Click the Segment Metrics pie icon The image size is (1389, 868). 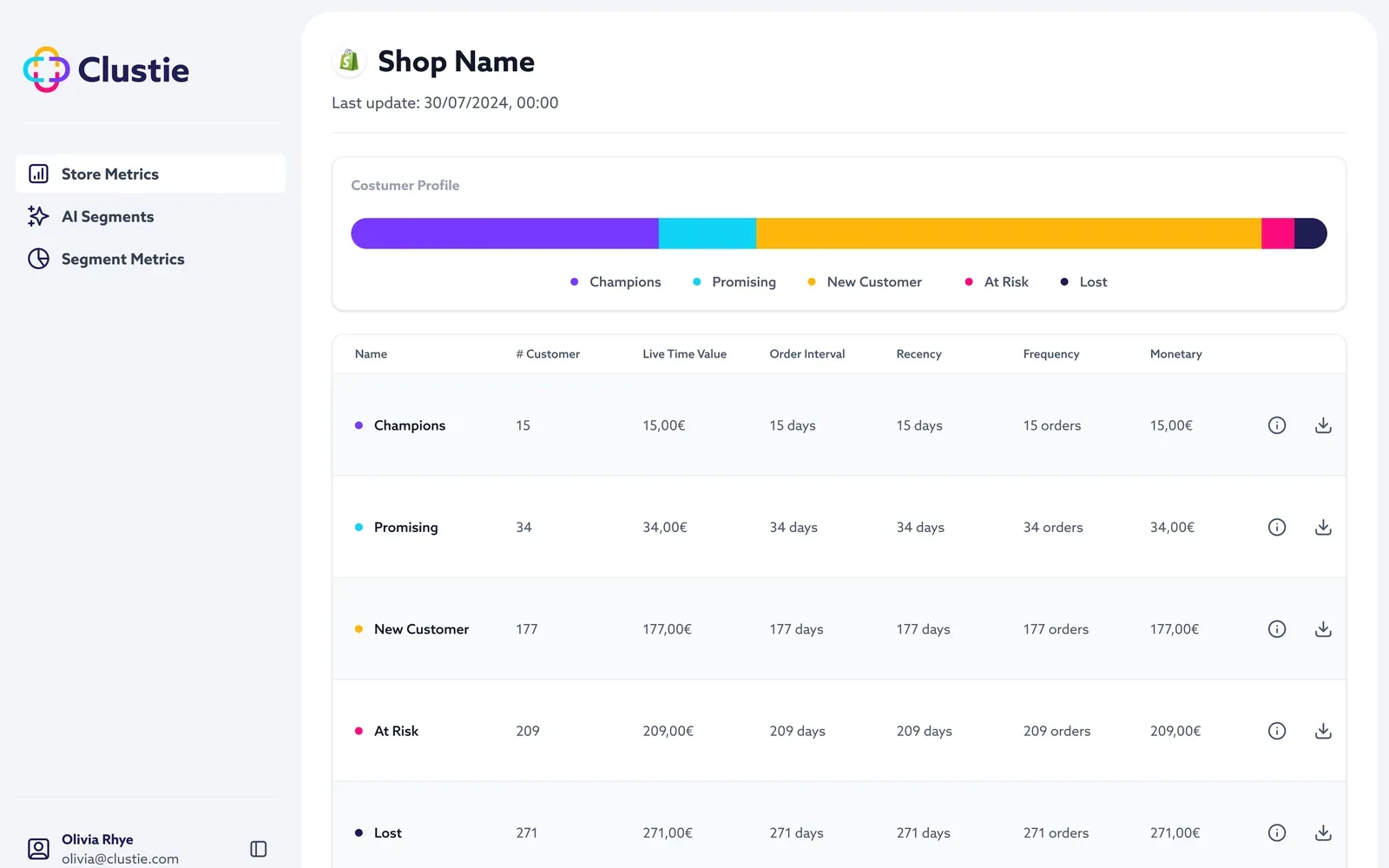pyautogui.click(x=38, y=259)
